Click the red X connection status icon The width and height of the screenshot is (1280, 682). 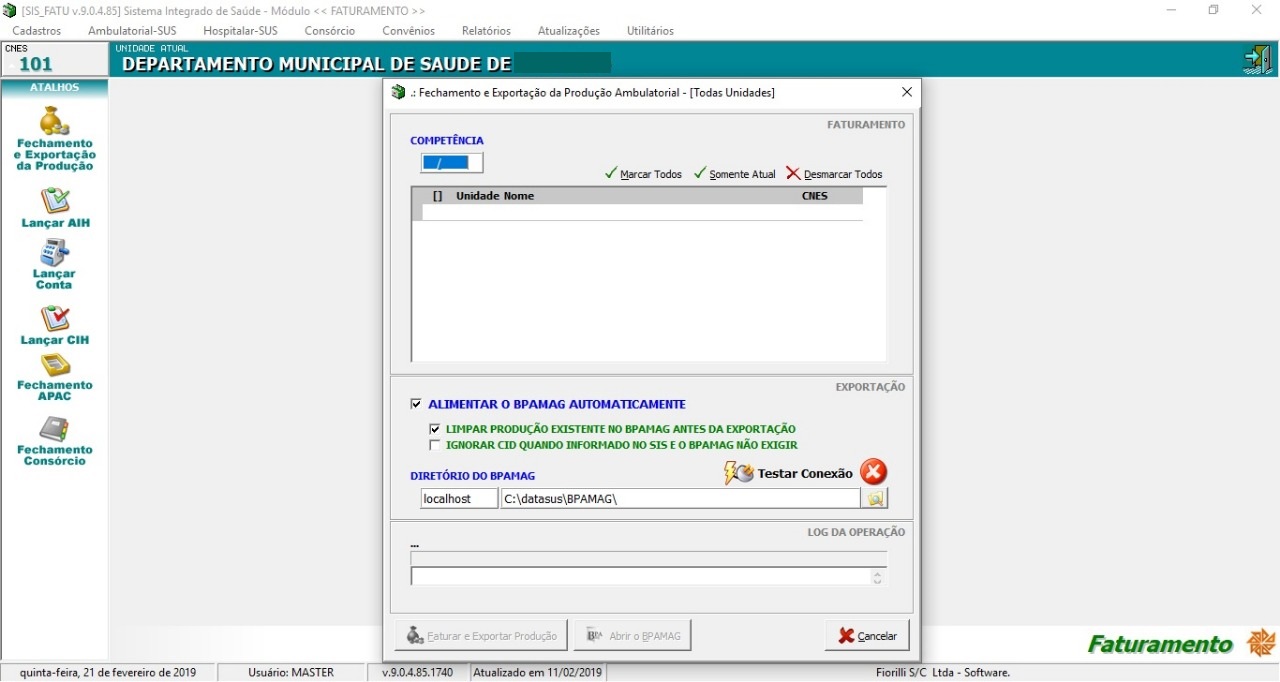click(873, 472)
